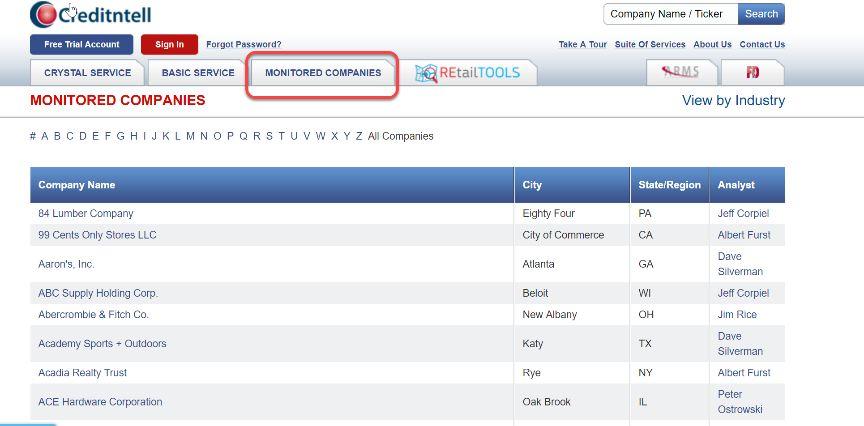Open Suite Of Services link
The width and height of the screenshot is (864, 426).
click(650, 45)
